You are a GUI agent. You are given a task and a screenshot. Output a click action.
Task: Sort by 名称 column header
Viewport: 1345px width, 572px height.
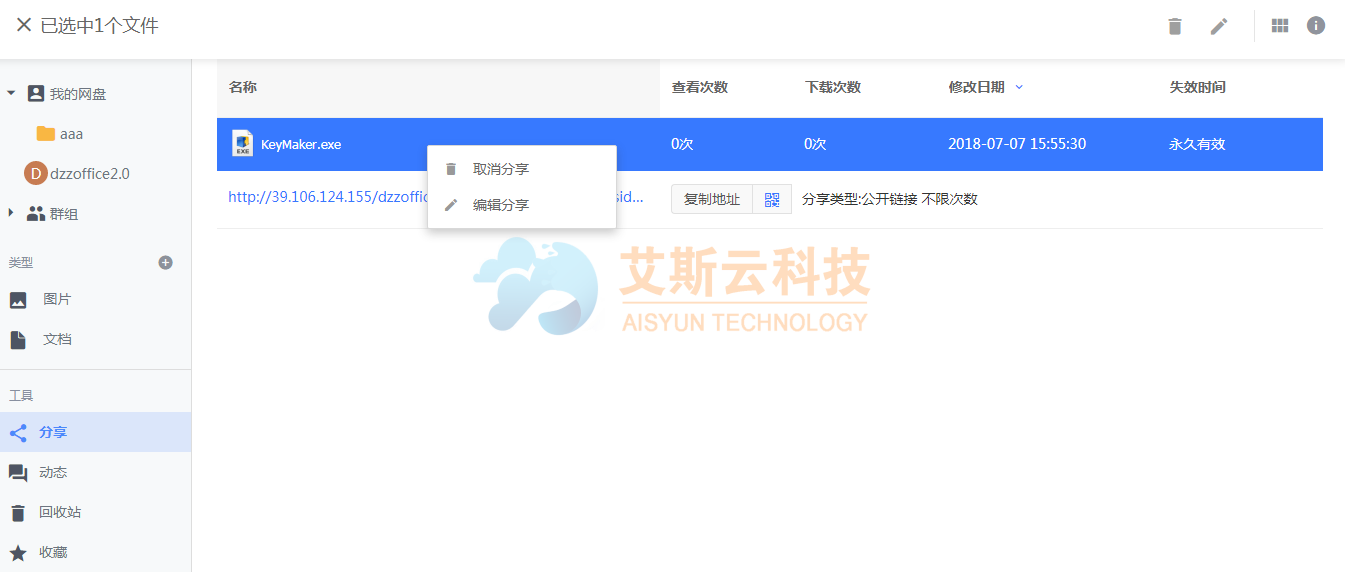tap(243, 88)
